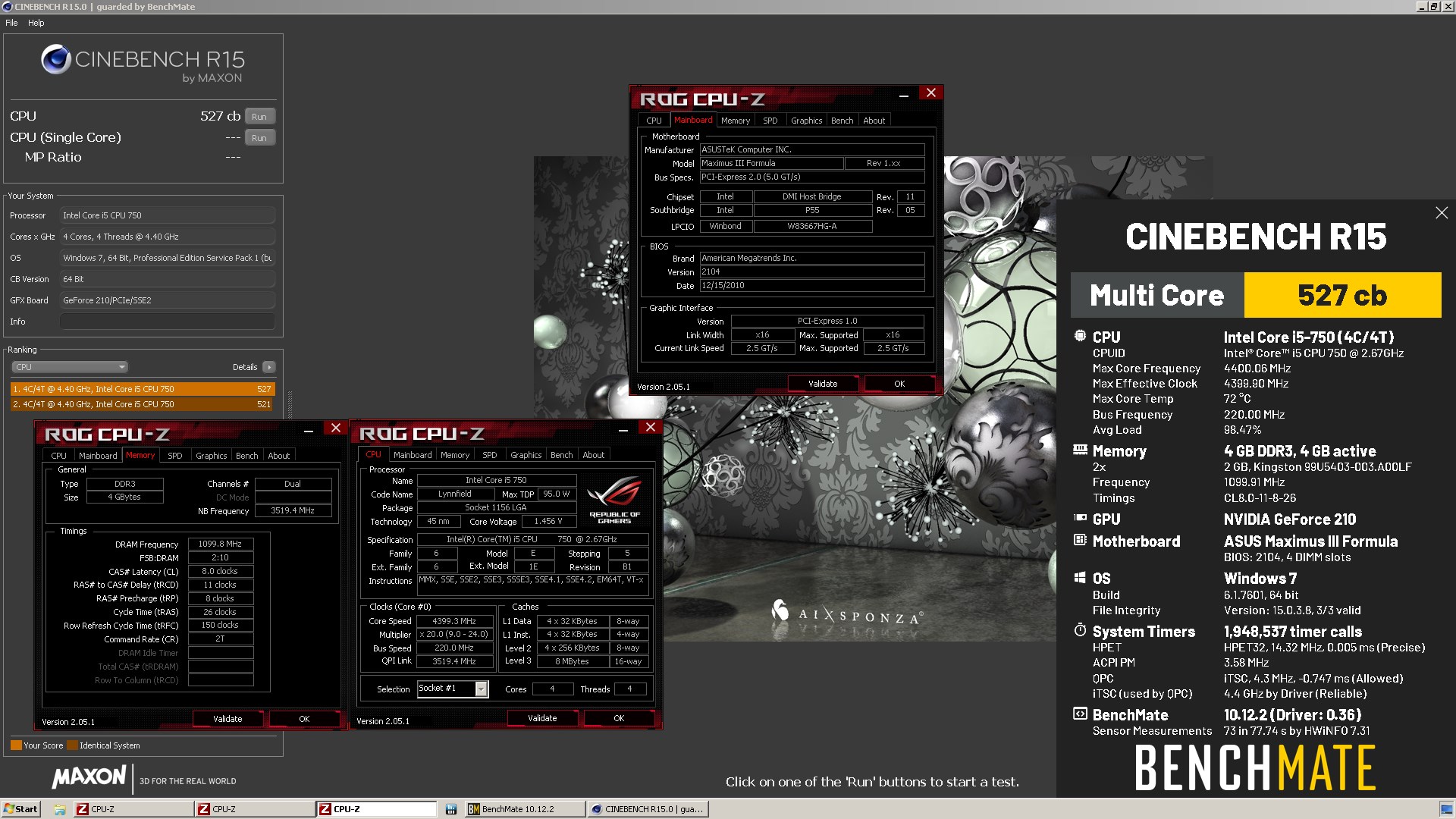1456x819 pixels.
Task: Click the DRAM Frequency value '1099.8 MHz'
Action: pos(220,544)
